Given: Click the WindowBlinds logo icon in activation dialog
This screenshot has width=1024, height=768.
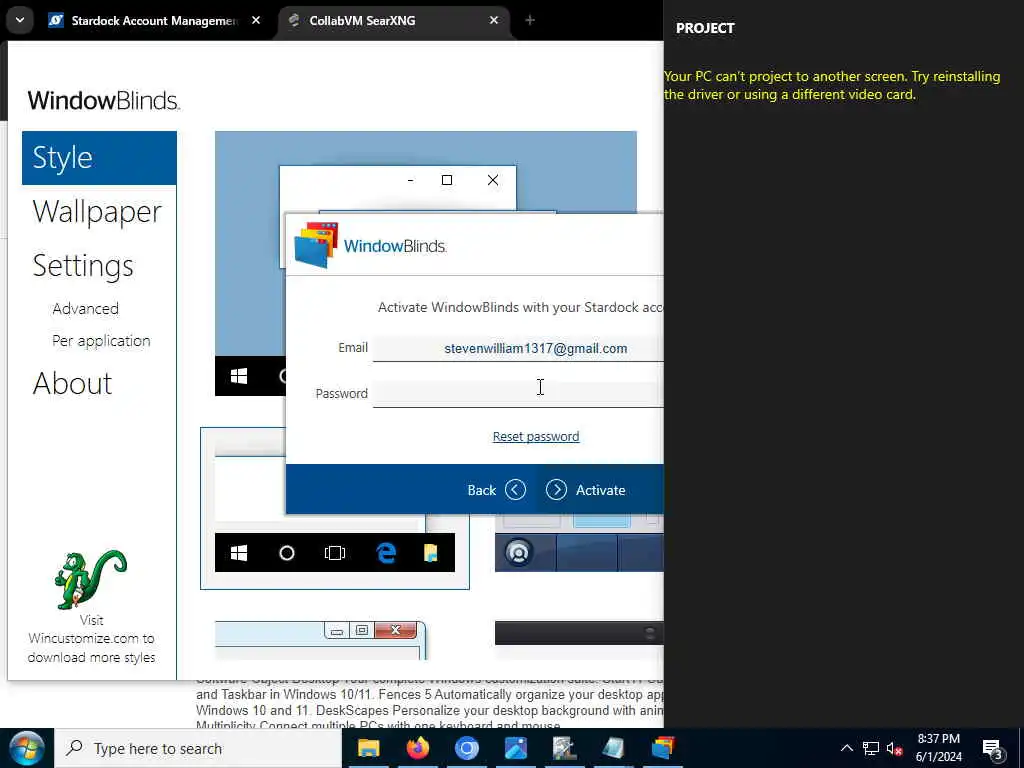Looking at the screenshot, I should [316, 245].
